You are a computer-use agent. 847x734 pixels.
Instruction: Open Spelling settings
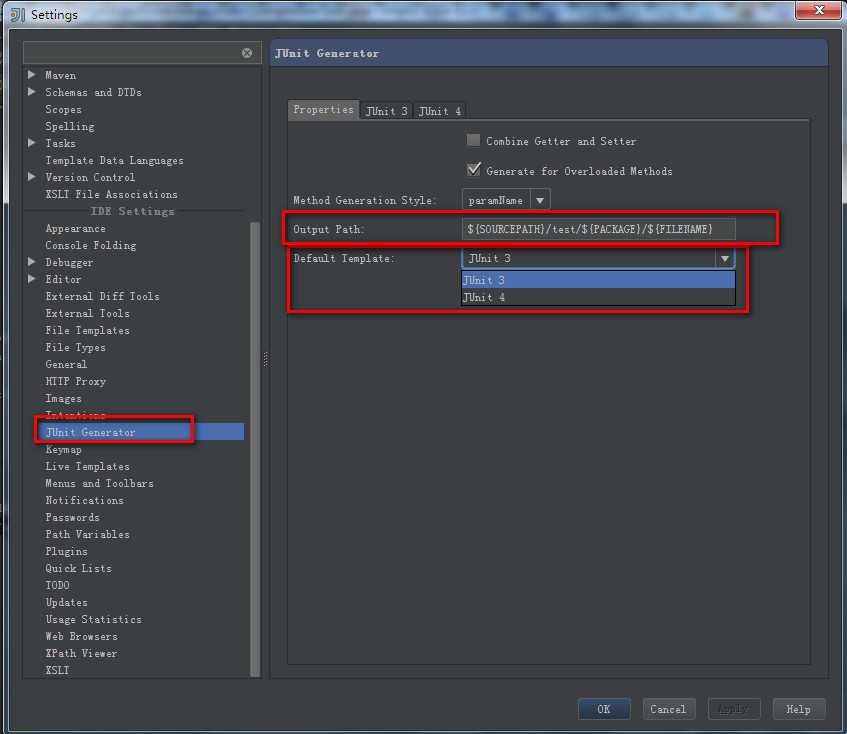tap(70, 126)
